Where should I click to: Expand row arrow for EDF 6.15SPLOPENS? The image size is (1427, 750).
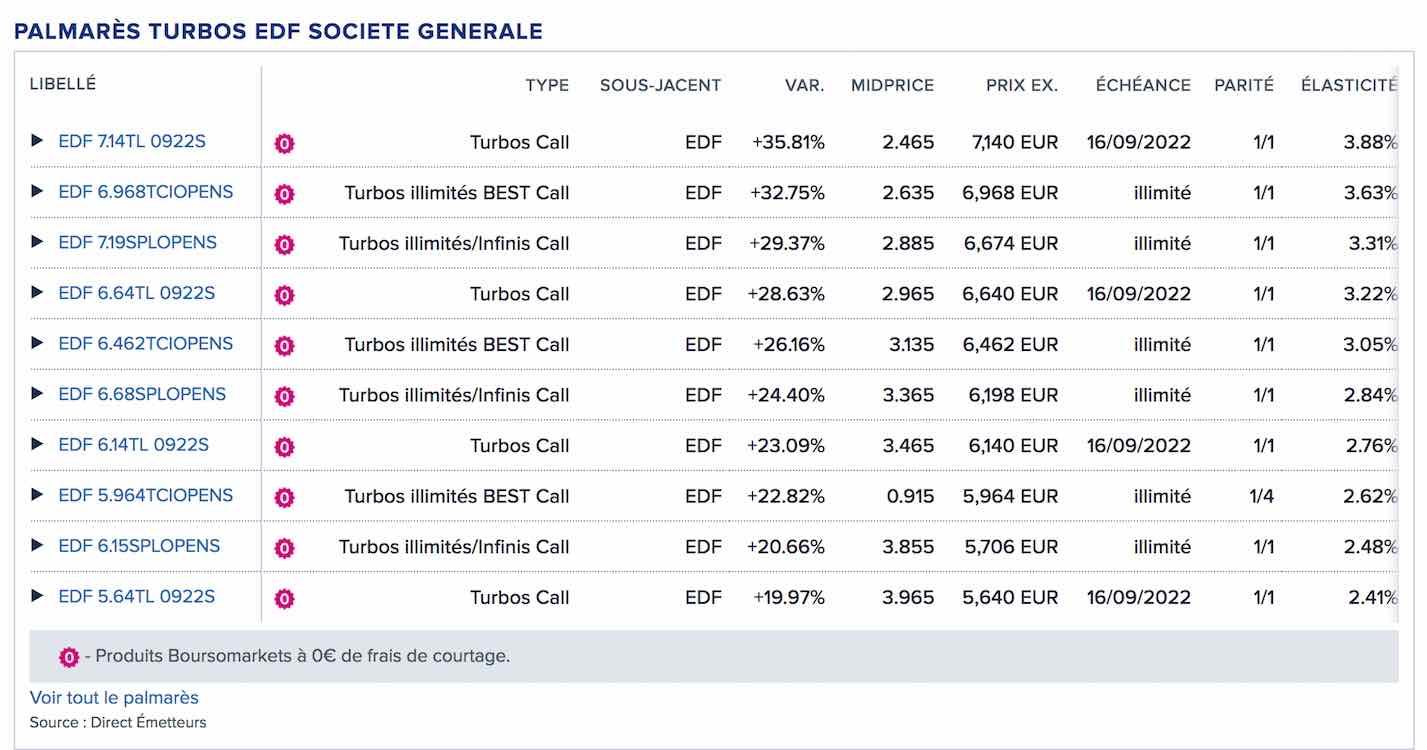pos(37,545)
